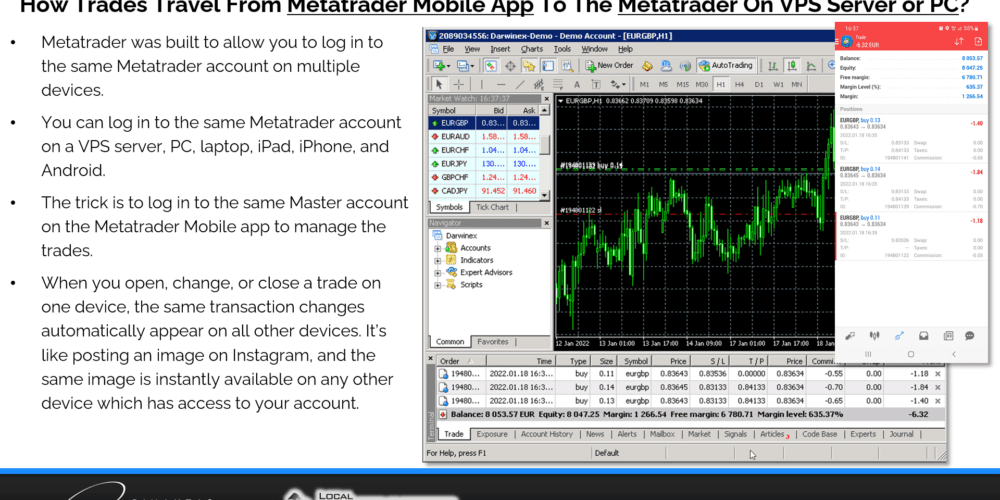Expand Accounts in Navigator tree

438,248
